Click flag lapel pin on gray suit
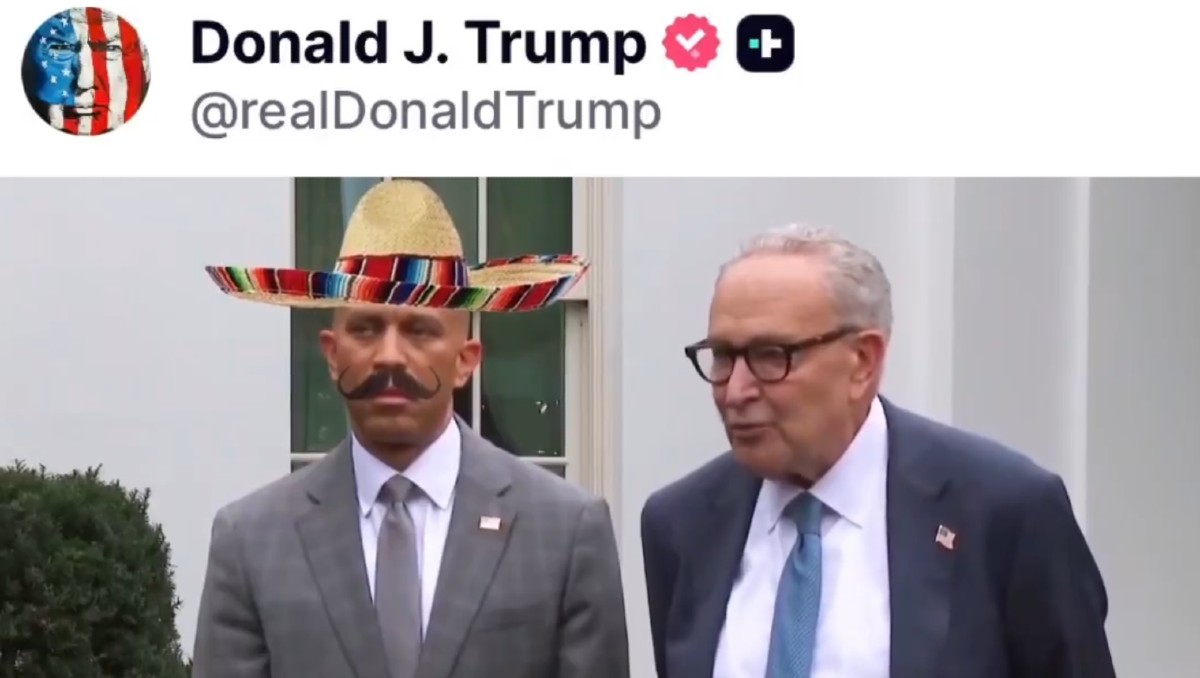The image size is (1200, 678). click(490, 522)
